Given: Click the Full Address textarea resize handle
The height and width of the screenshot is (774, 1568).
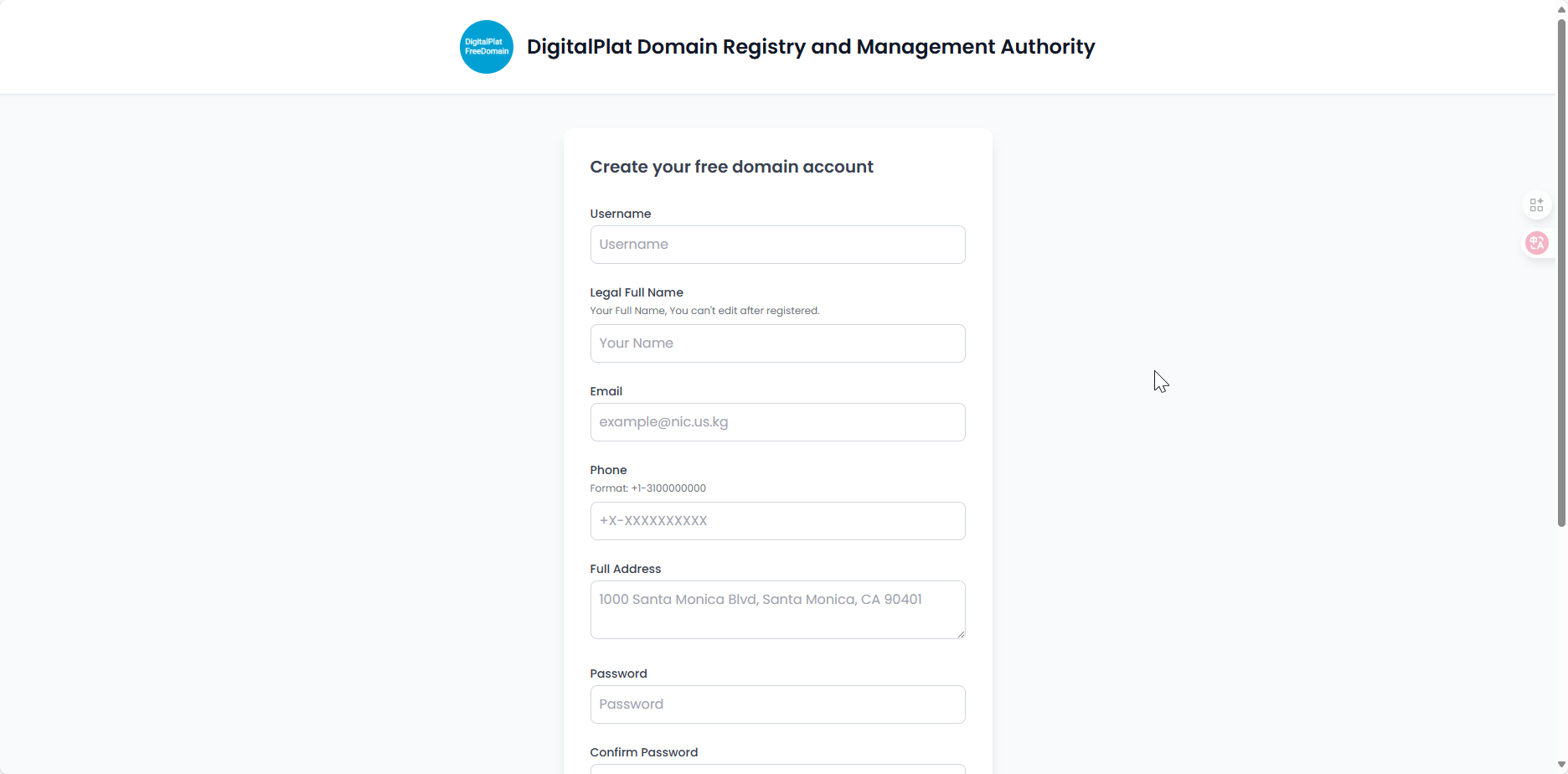Looking at the screenshot, I should (x=961, y=634).
